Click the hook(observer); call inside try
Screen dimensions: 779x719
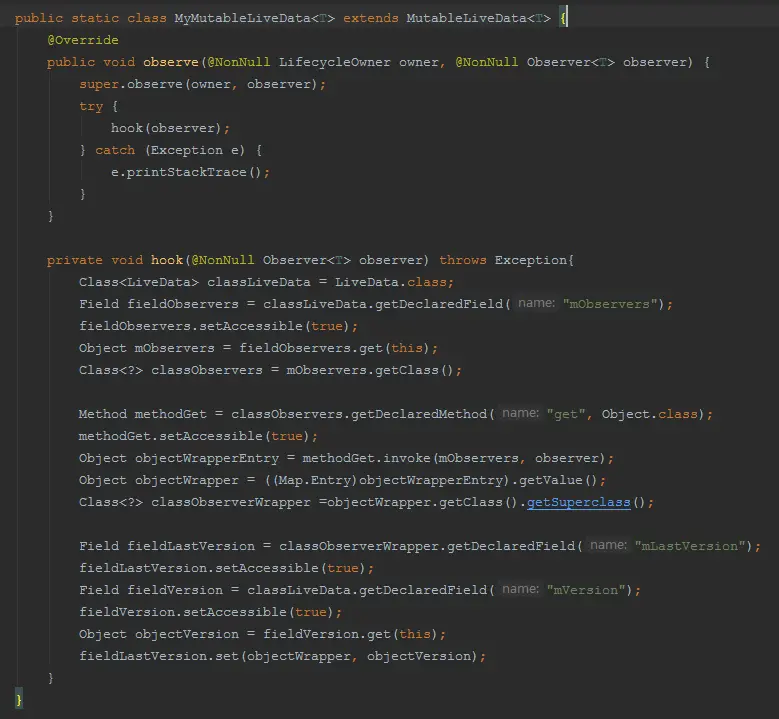[170, 128]
